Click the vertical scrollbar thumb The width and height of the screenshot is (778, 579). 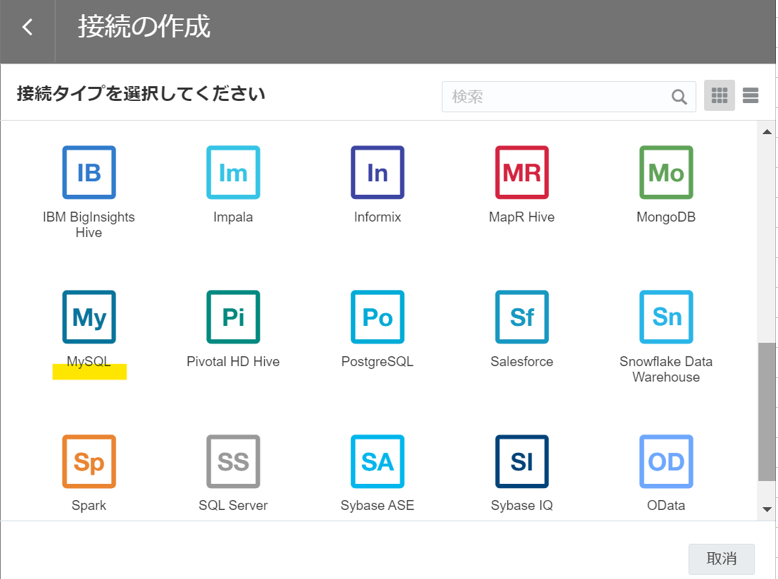coord(767,412)
